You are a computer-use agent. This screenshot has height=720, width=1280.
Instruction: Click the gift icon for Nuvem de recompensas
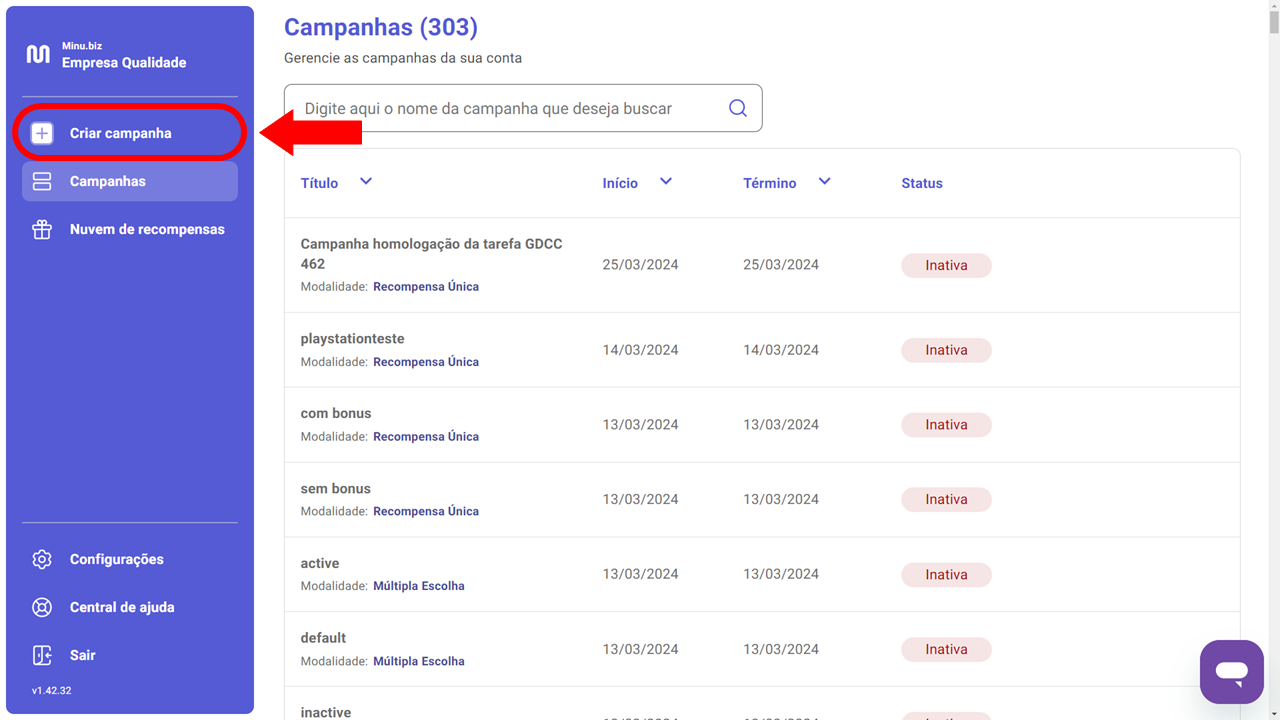pyautogui.click(x=42, y=229)
